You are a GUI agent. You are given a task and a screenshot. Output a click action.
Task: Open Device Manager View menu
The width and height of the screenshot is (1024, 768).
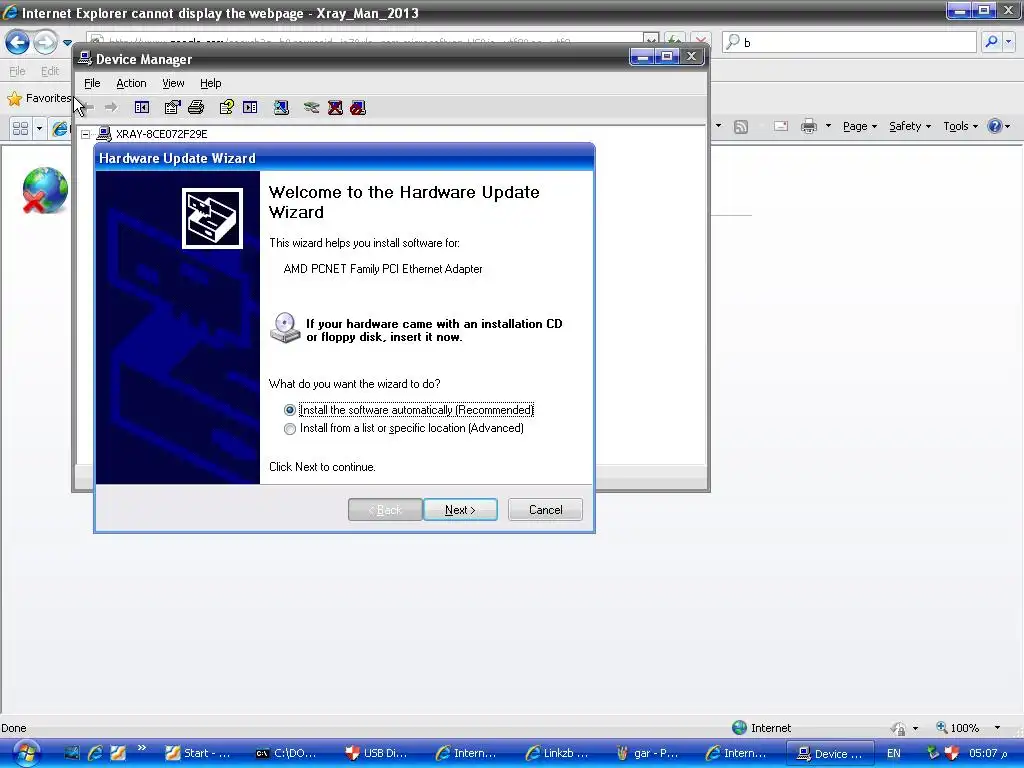pos(173,83)
